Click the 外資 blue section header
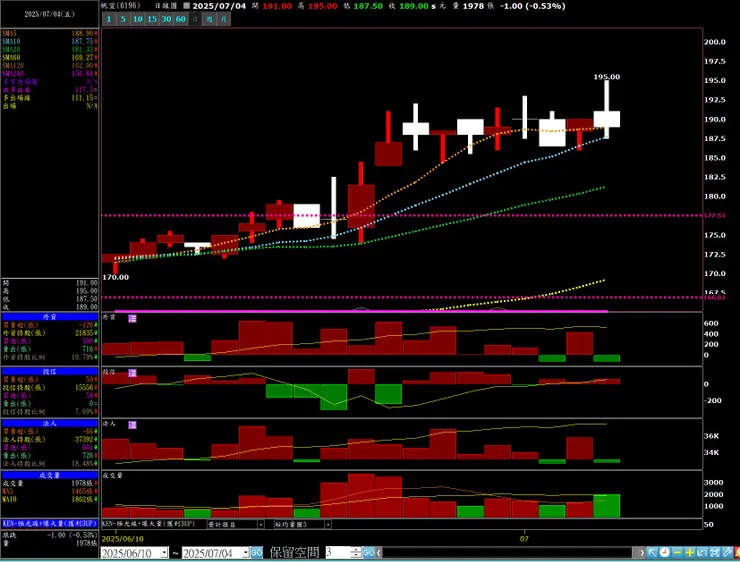 (50, 317)
